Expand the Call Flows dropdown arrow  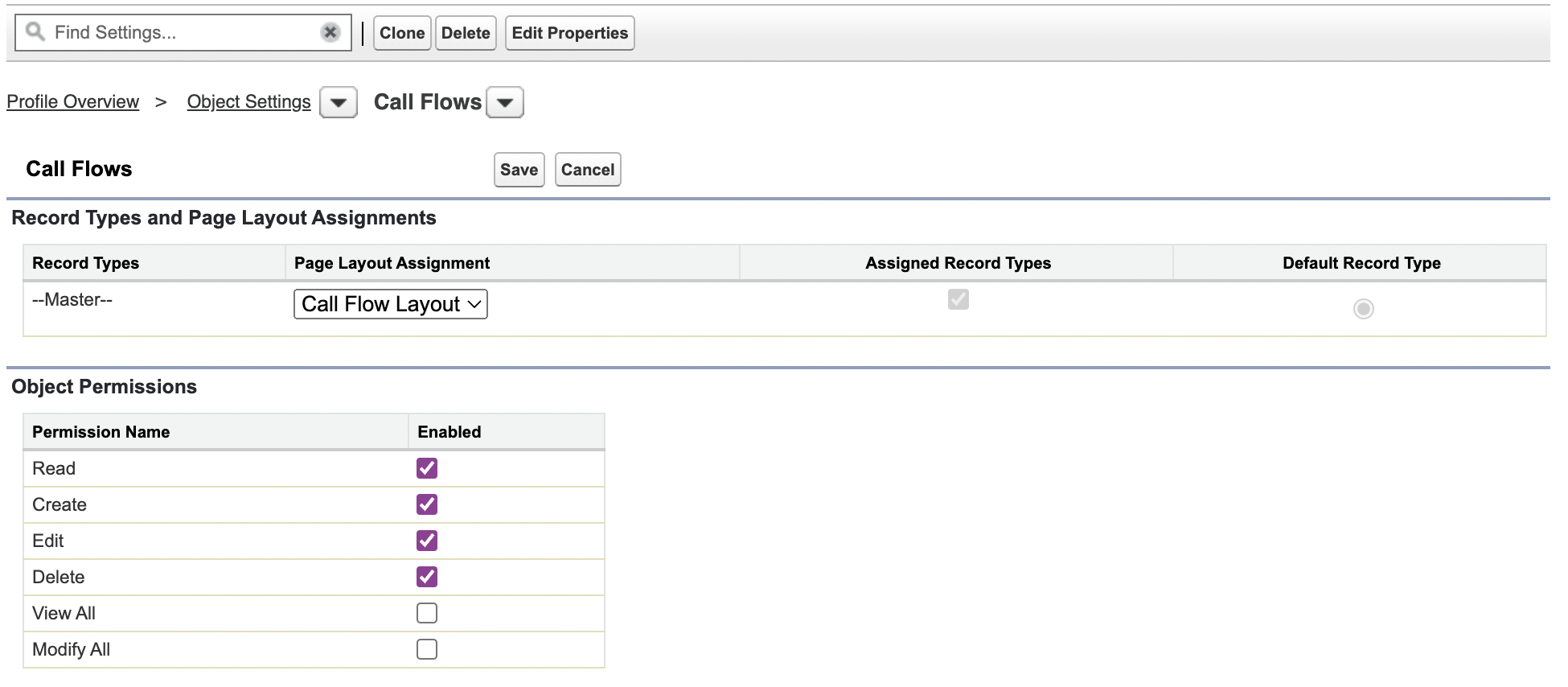pos(505,103)
